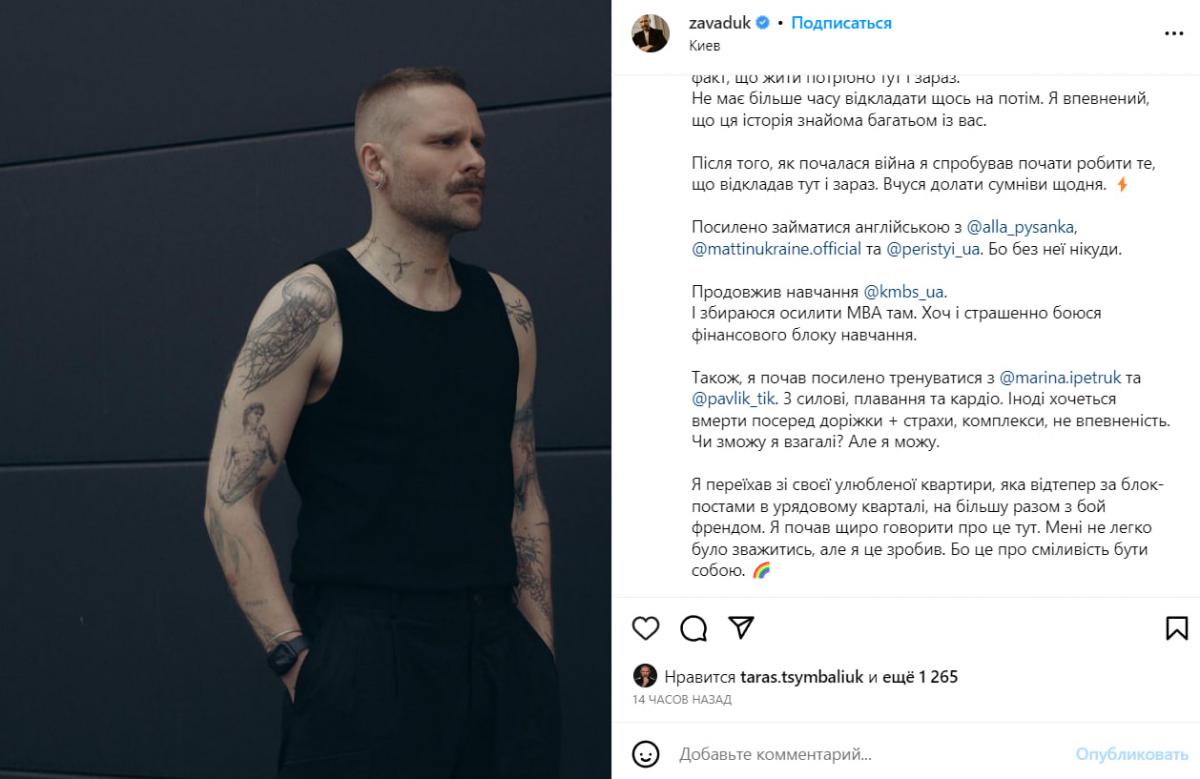The width and height of the screenshot is (1200, 779).
Task: Open the @kmbs_ua mention
Action: pos(903,292)
